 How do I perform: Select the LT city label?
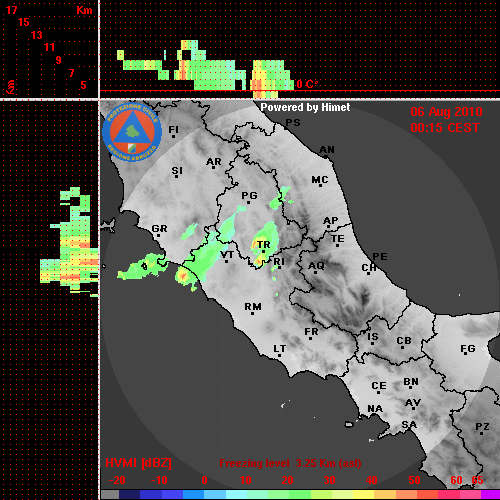point(279,349)
